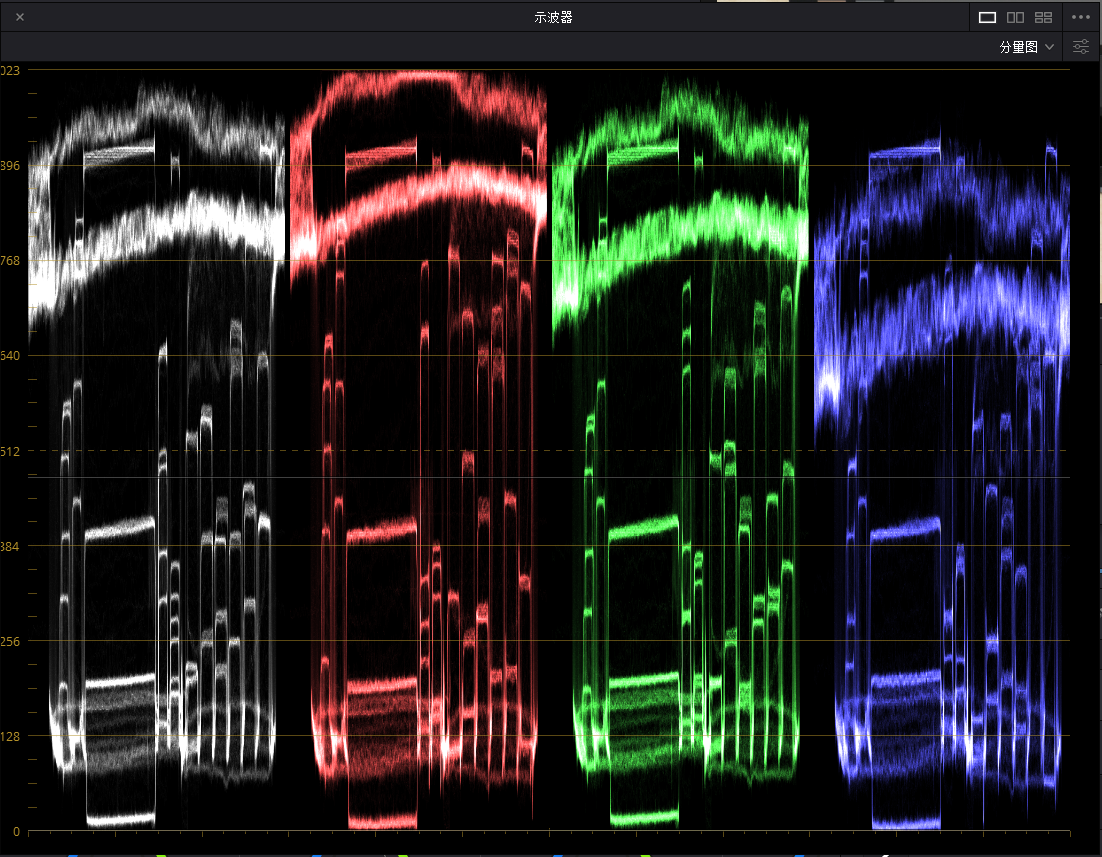Click the red channel parade waveform
This screenshot has height=857, width=1102.
point(418,450)
